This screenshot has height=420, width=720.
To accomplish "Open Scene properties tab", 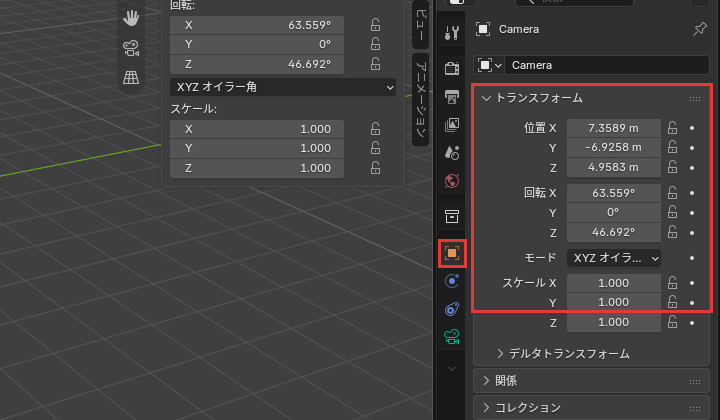I will pyautogui.click(x=452, y=153).
